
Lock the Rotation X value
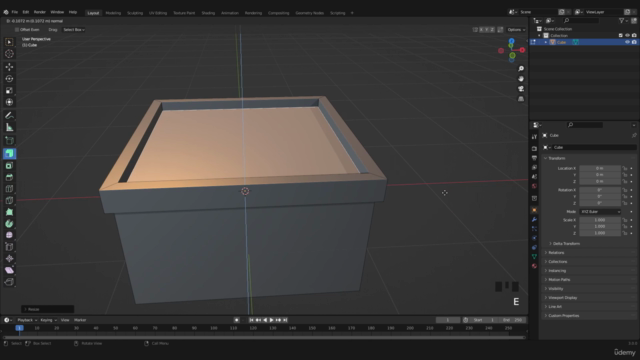[624, 190]
